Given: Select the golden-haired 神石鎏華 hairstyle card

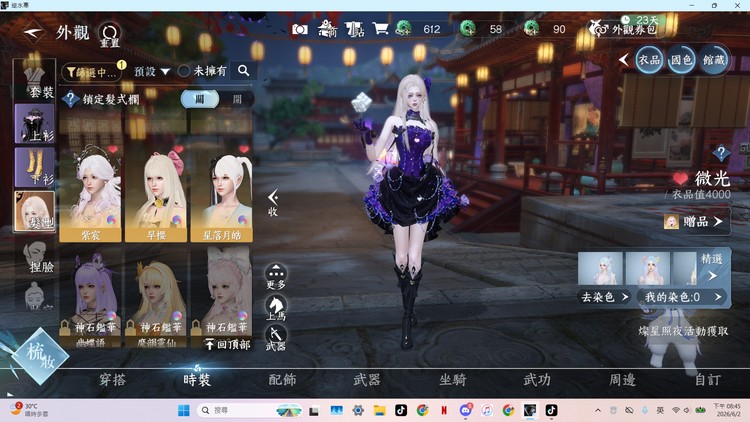Looking at the screenshot, I should [156, 298].
